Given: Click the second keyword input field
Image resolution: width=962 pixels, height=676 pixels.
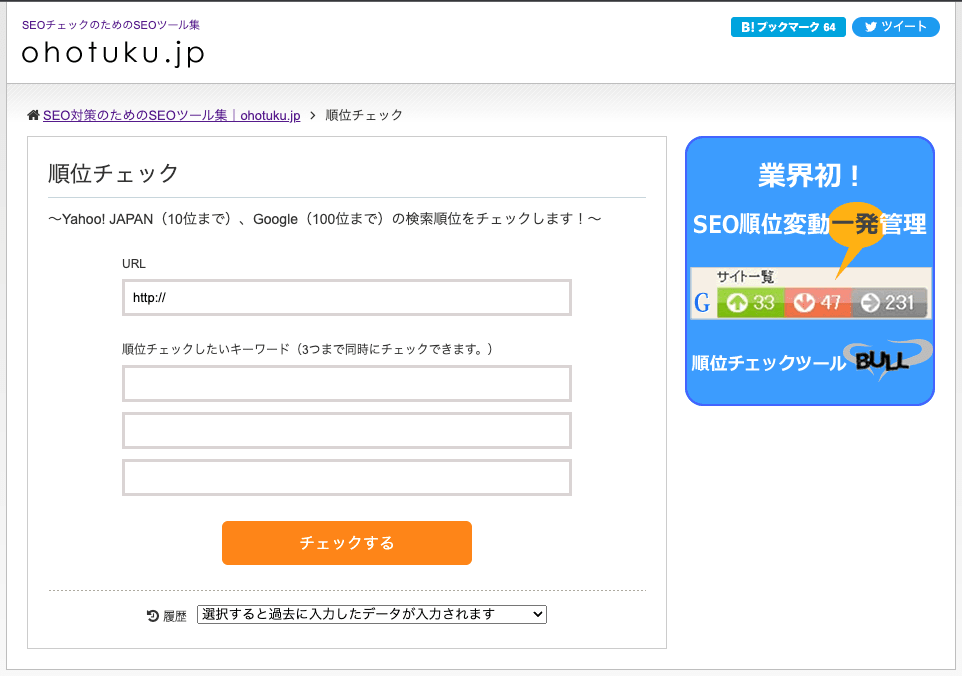Looking at the screenshot, I should 347,431.
